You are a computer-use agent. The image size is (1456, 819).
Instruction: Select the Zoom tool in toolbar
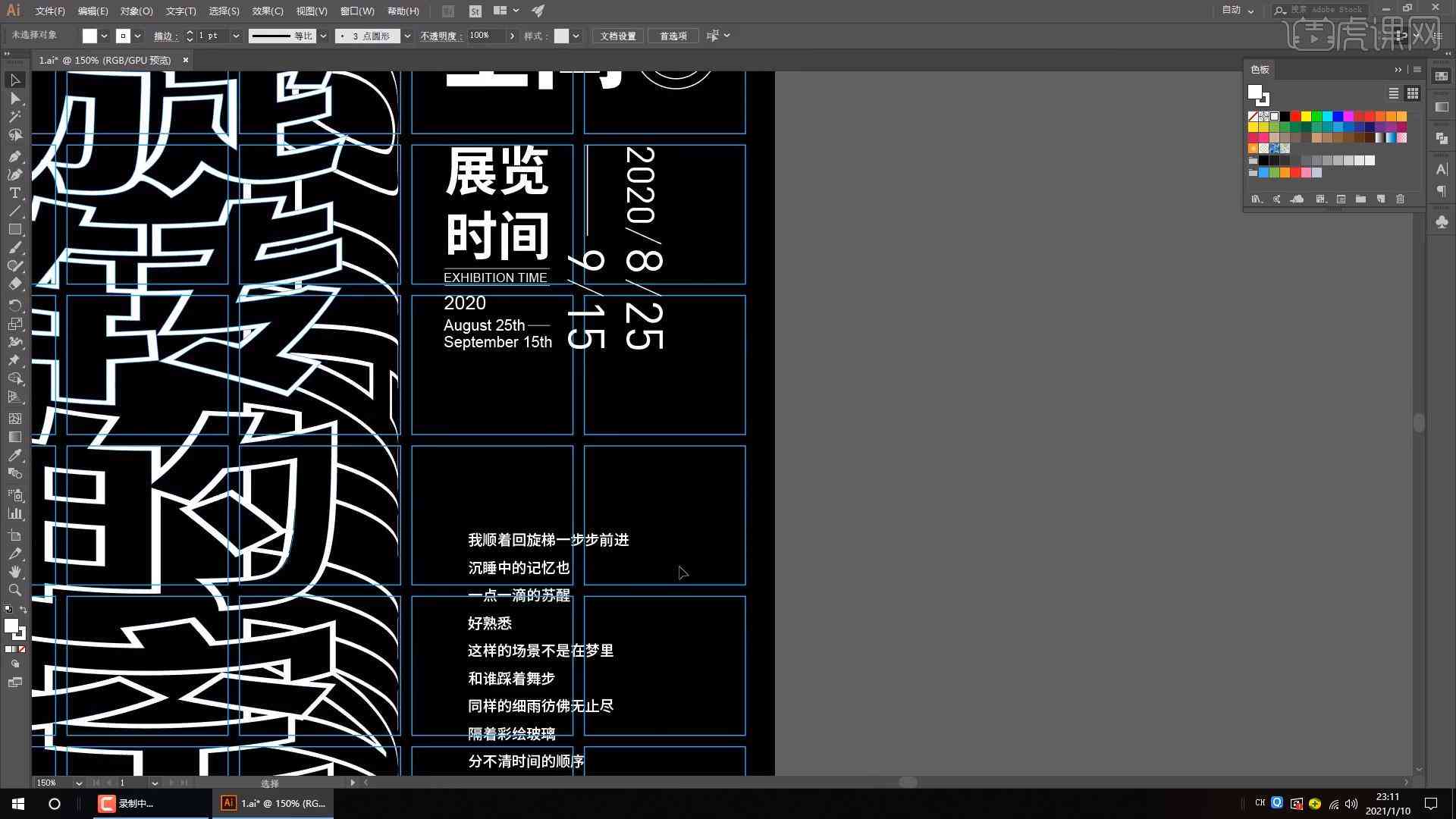pos(14,590)
